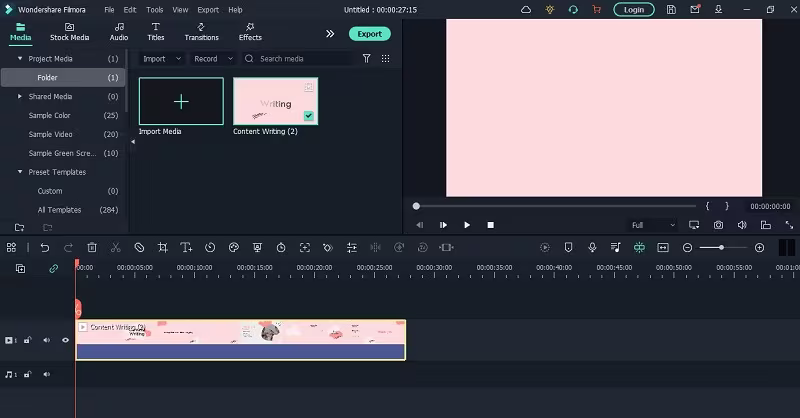Open the mail messages icon
The image size is (800, 418).
[x=695, y=10]
